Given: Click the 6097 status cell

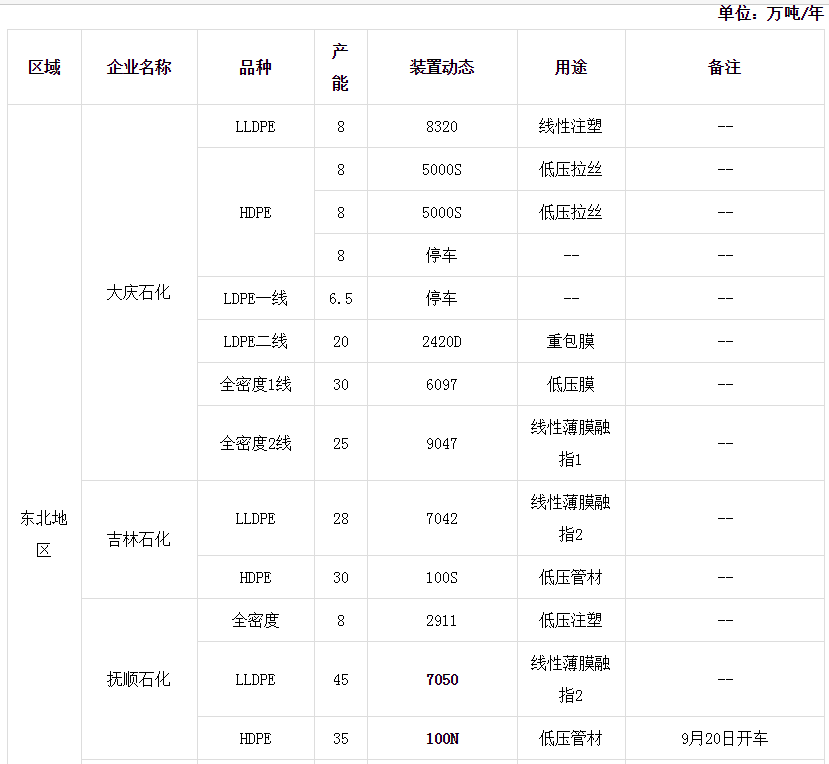Looking at the screenshot, I should 442,384.
